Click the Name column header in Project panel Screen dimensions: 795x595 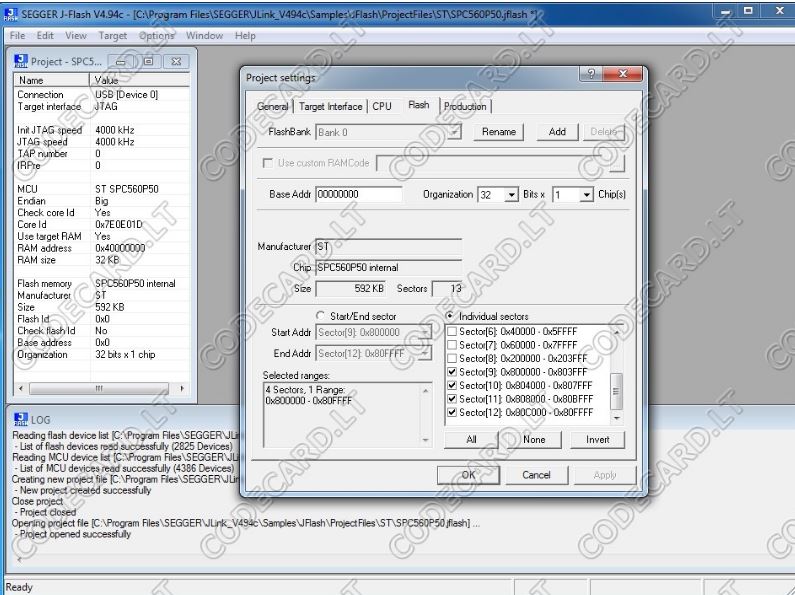coord(51,80)
